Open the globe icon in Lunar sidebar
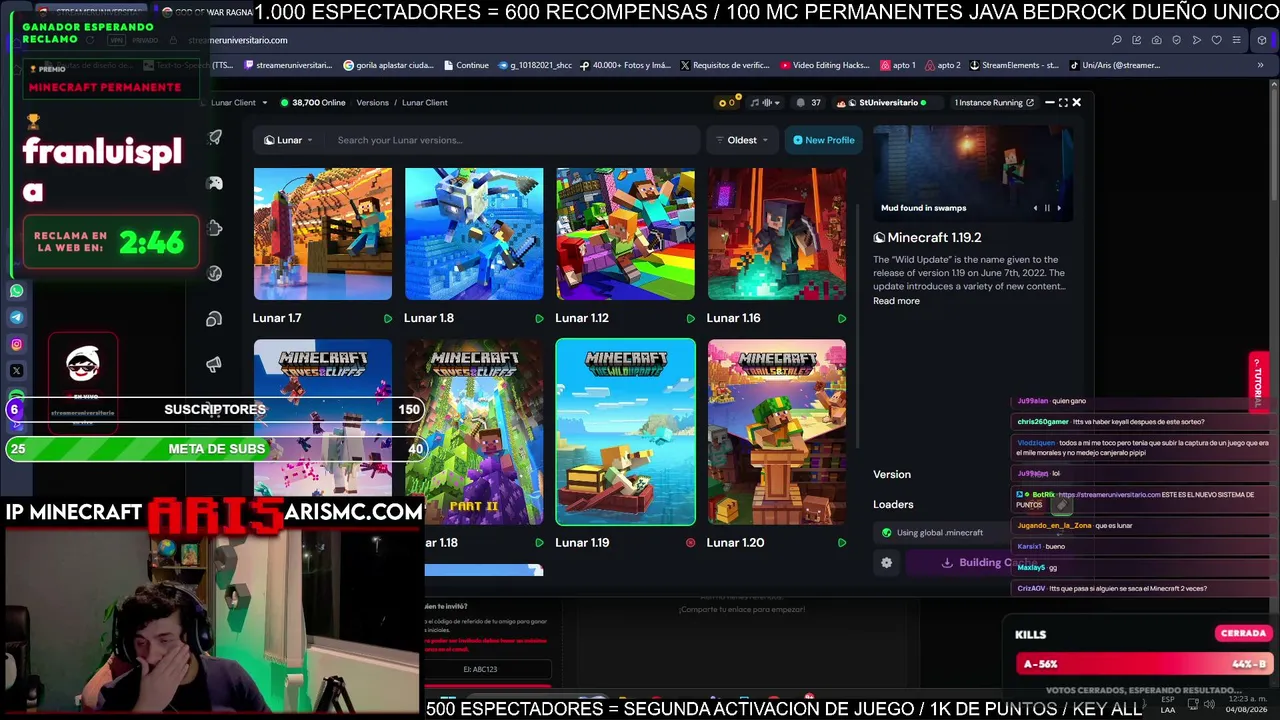The height and width of the screenshot is (720, 1280). (214, 273)
